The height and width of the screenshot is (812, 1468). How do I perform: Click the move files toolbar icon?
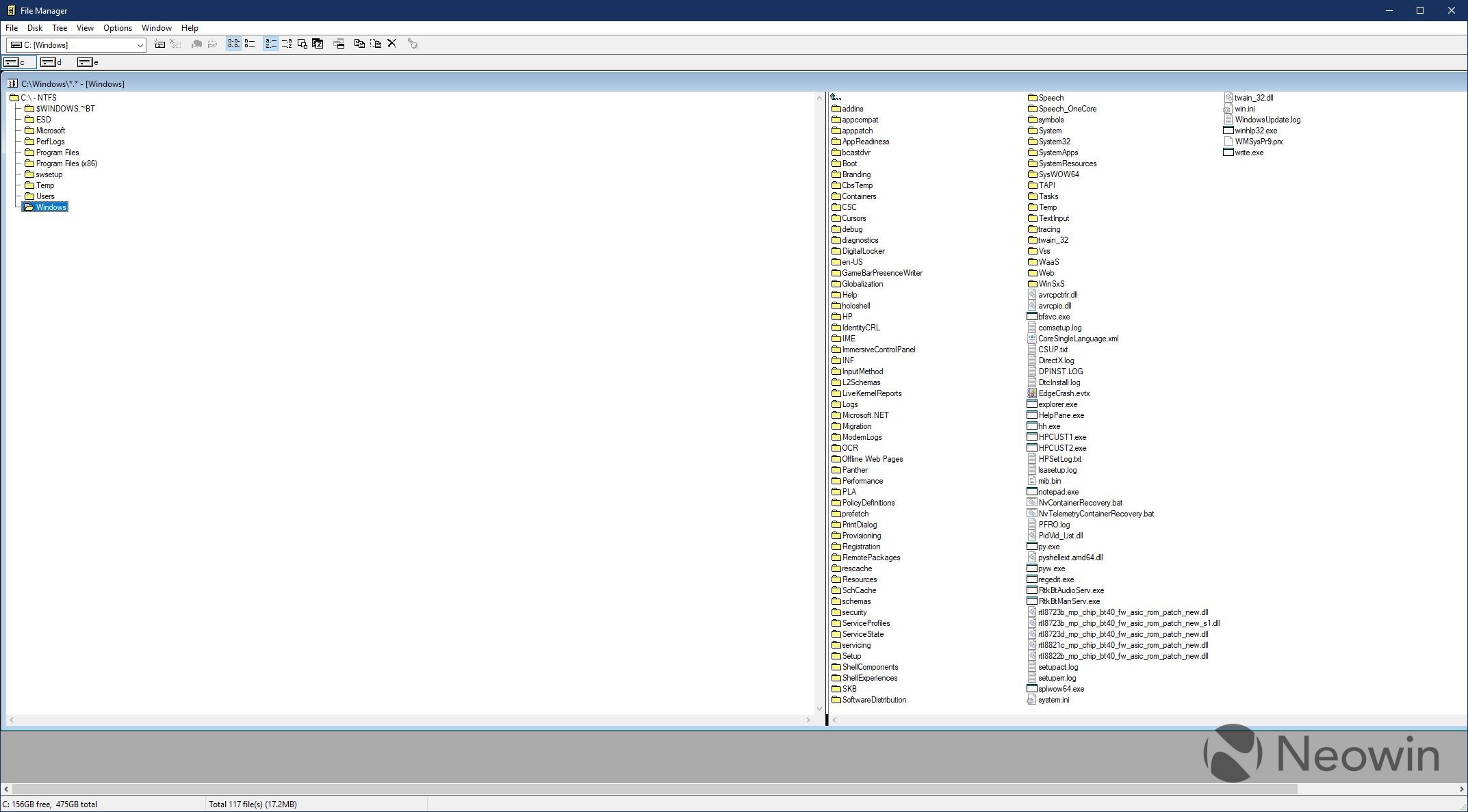click(376, 44)
